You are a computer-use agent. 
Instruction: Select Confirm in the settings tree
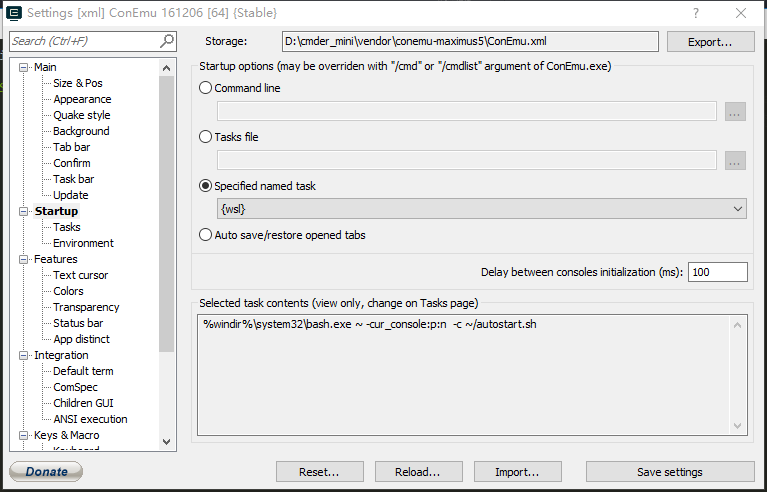(x=71, y=163)
